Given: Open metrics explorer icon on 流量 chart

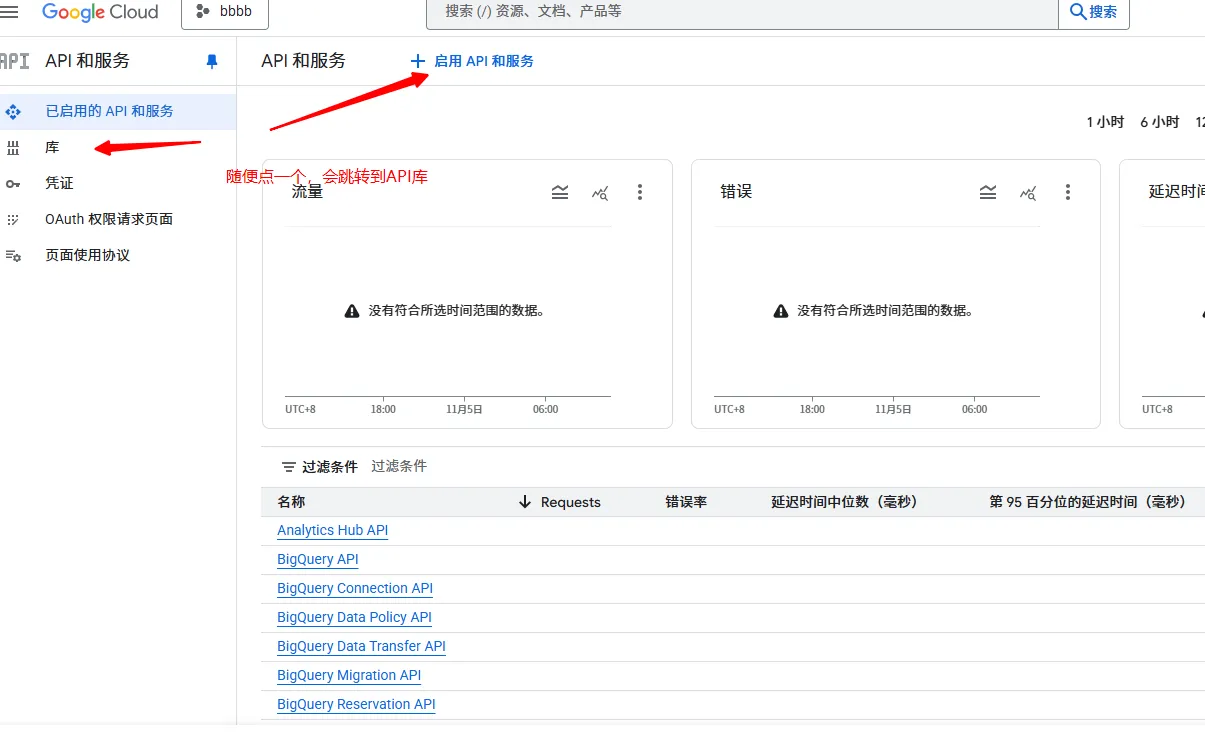Looking at the screenshot, I should pos(600,192).
